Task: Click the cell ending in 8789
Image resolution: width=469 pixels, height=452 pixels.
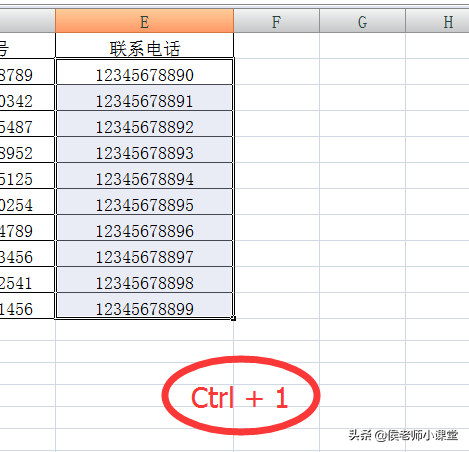Action: (27, 72)
